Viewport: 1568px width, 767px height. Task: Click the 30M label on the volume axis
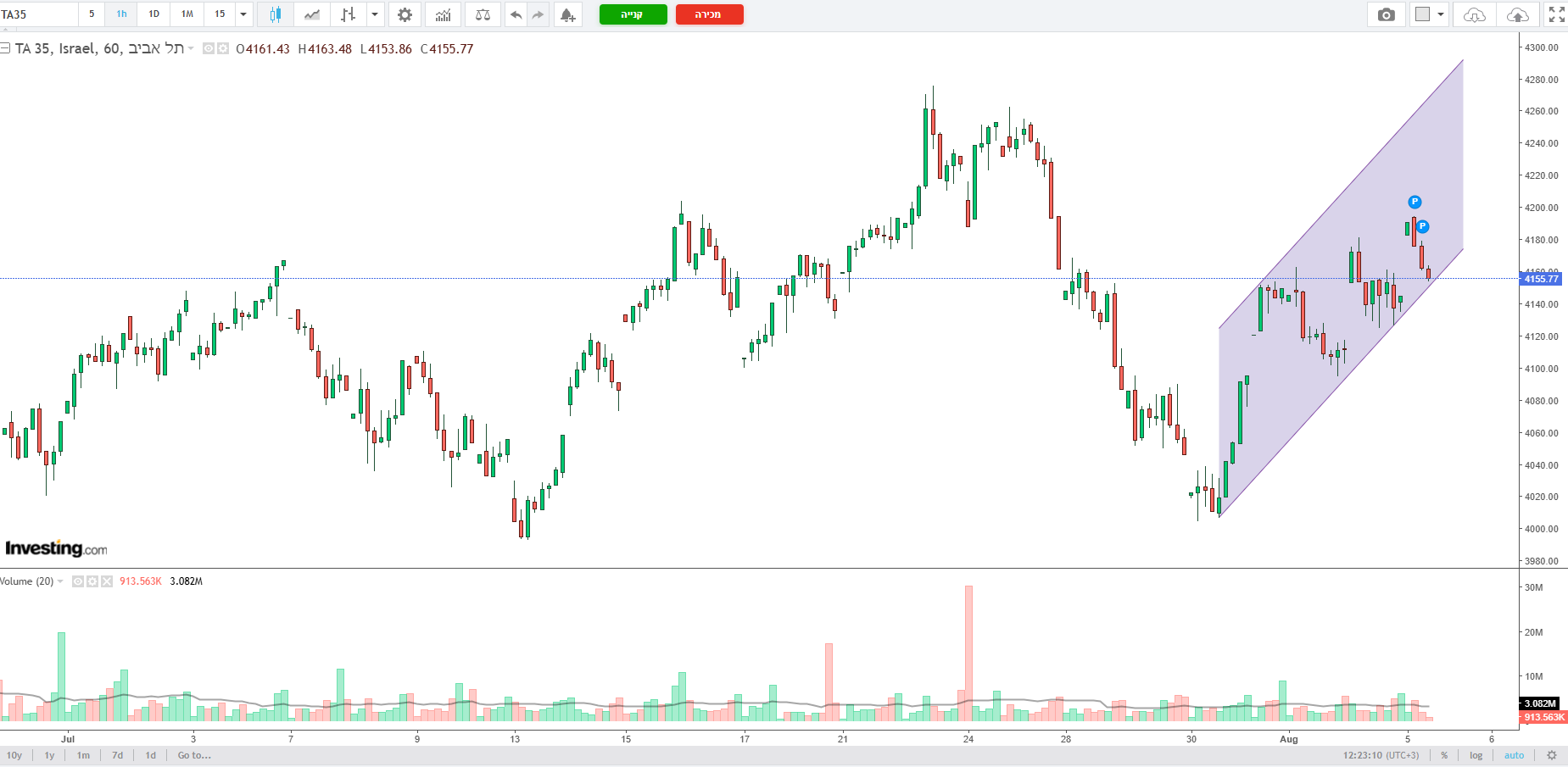(1534, 587)
